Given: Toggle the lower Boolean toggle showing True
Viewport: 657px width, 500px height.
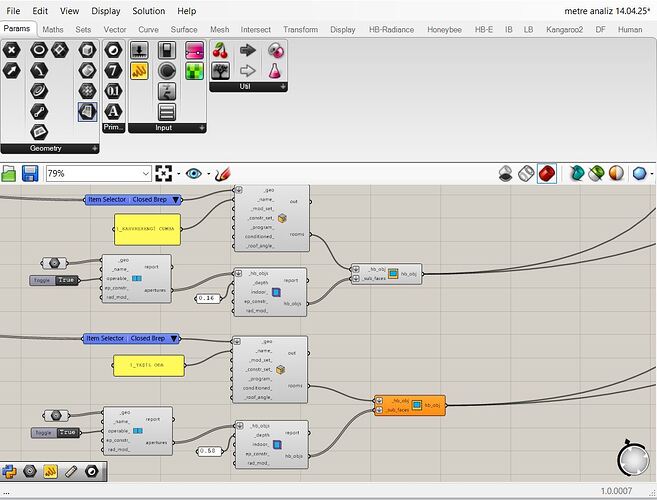Looking at the screenshot, I should [55, 433].
